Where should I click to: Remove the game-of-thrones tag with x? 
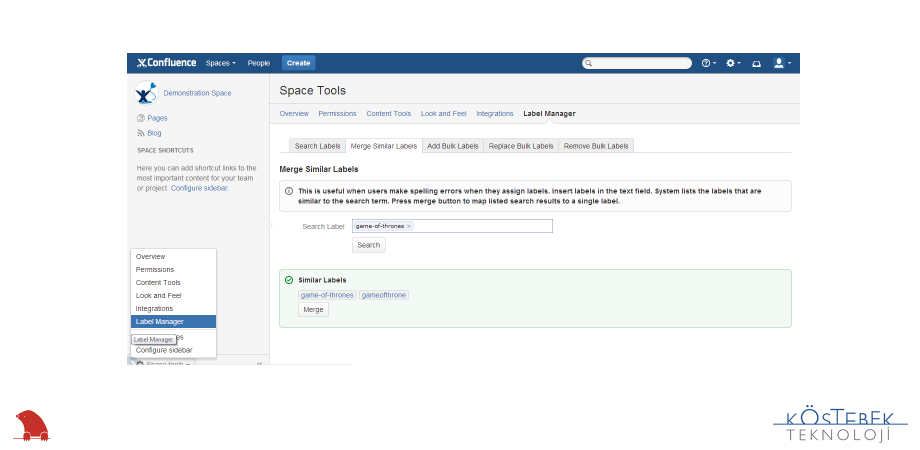pyautogui.click(x=409, y=226)
